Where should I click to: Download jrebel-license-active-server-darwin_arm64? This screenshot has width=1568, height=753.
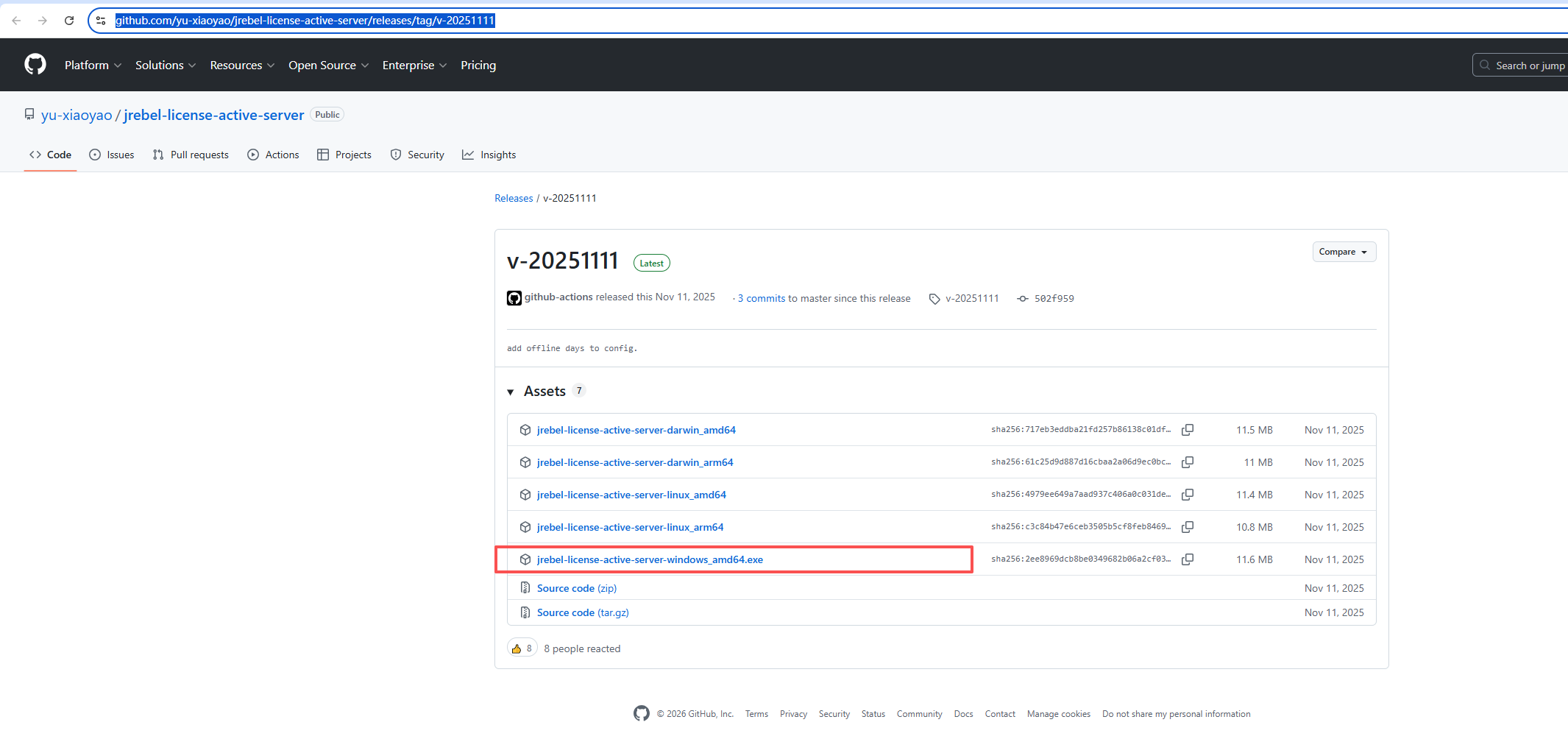635,462
